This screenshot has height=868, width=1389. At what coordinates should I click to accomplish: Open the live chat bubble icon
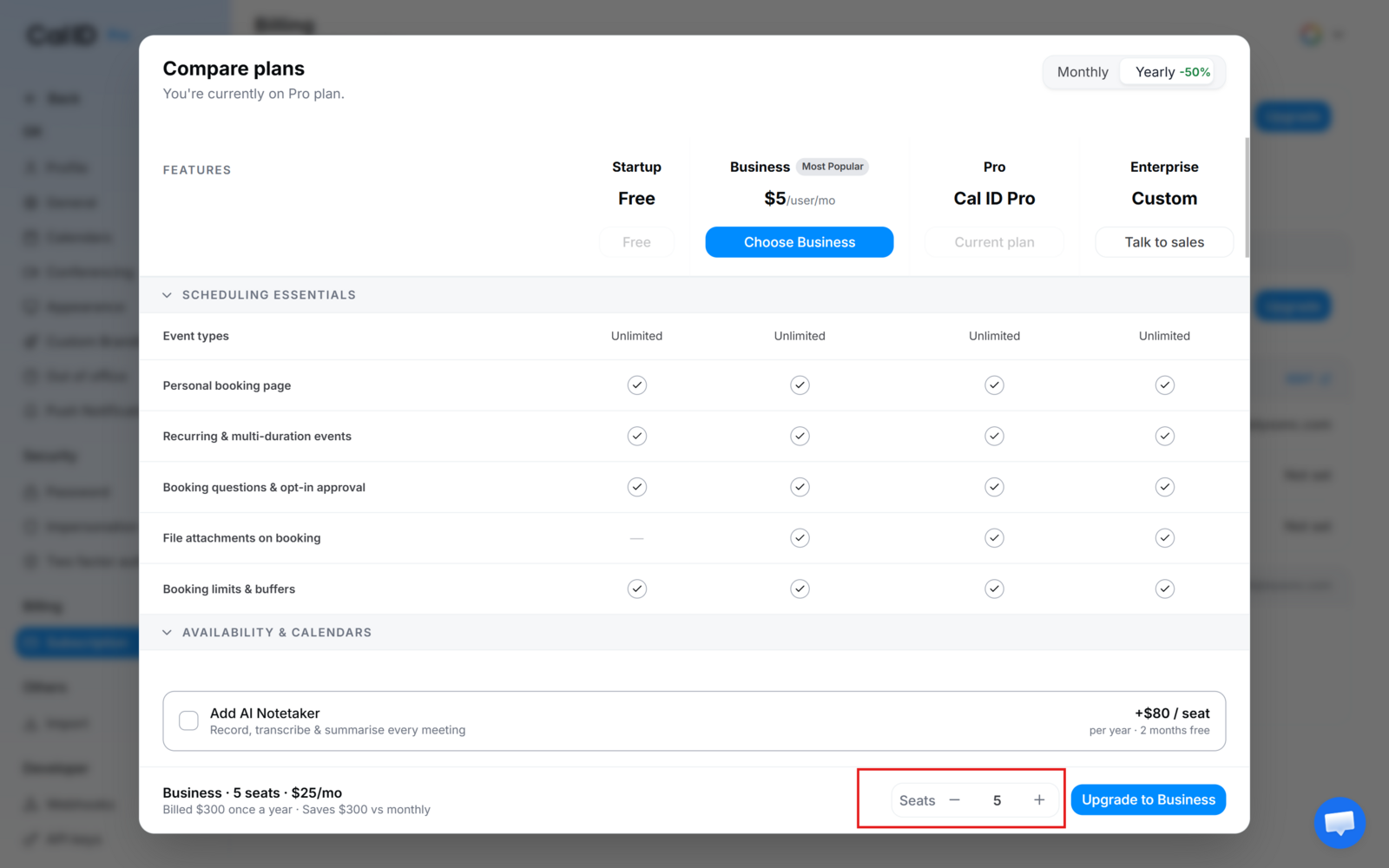(1340, 822)
